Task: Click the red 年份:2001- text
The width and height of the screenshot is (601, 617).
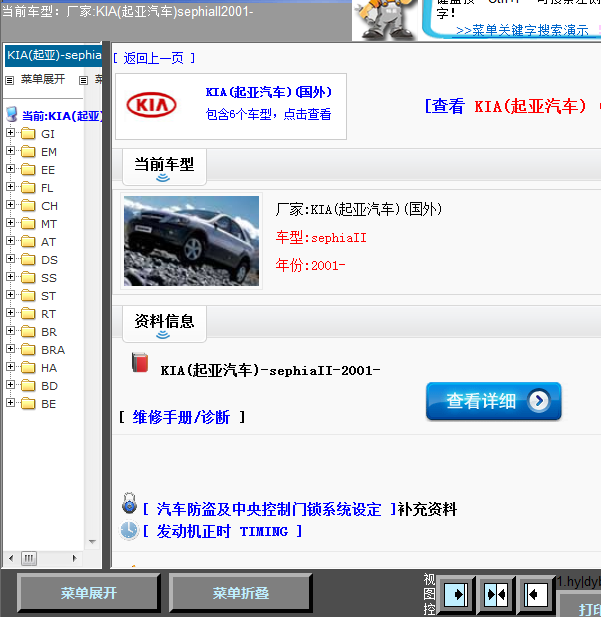Action: [x=310, y=265]
